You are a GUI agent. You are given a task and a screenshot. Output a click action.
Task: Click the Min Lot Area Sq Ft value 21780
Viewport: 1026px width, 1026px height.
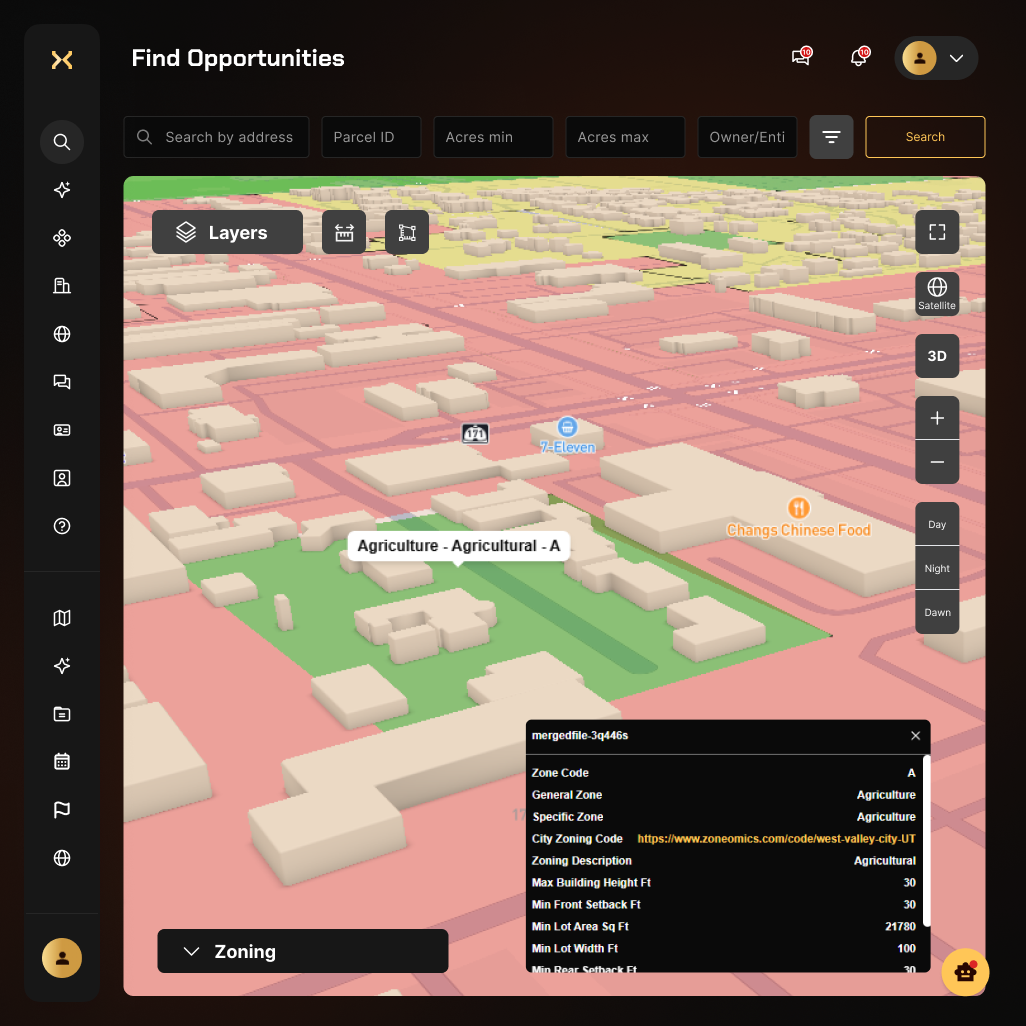coord(900,927)
